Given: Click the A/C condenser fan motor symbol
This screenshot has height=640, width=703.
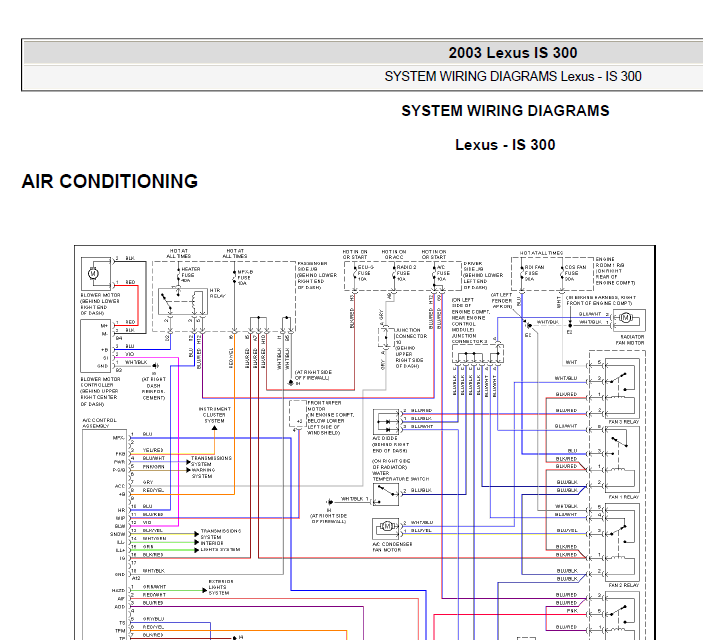Looking at the screenshot, I should click(386, 529).
